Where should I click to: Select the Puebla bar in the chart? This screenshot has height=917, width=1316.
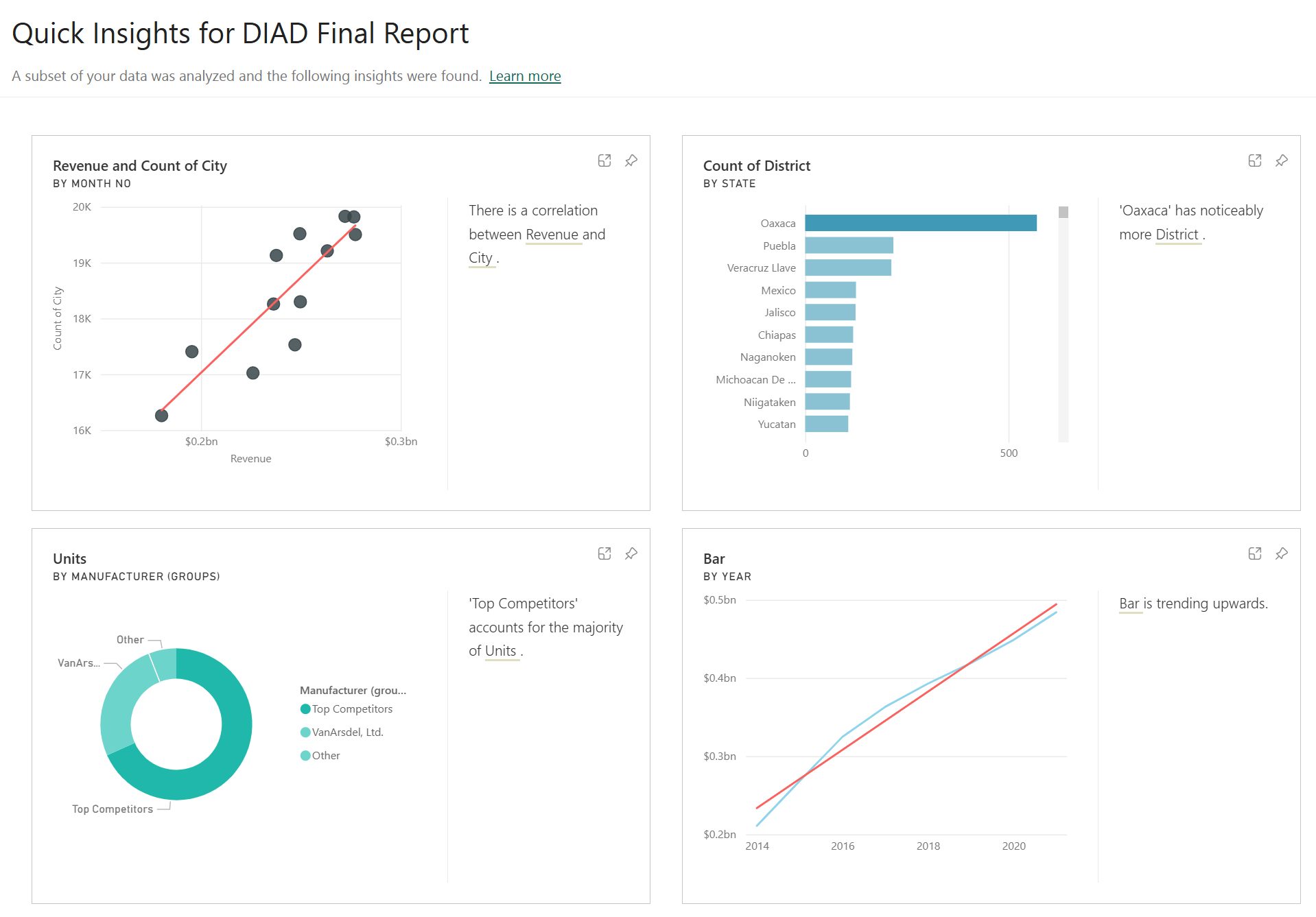[x=849, y=246]
